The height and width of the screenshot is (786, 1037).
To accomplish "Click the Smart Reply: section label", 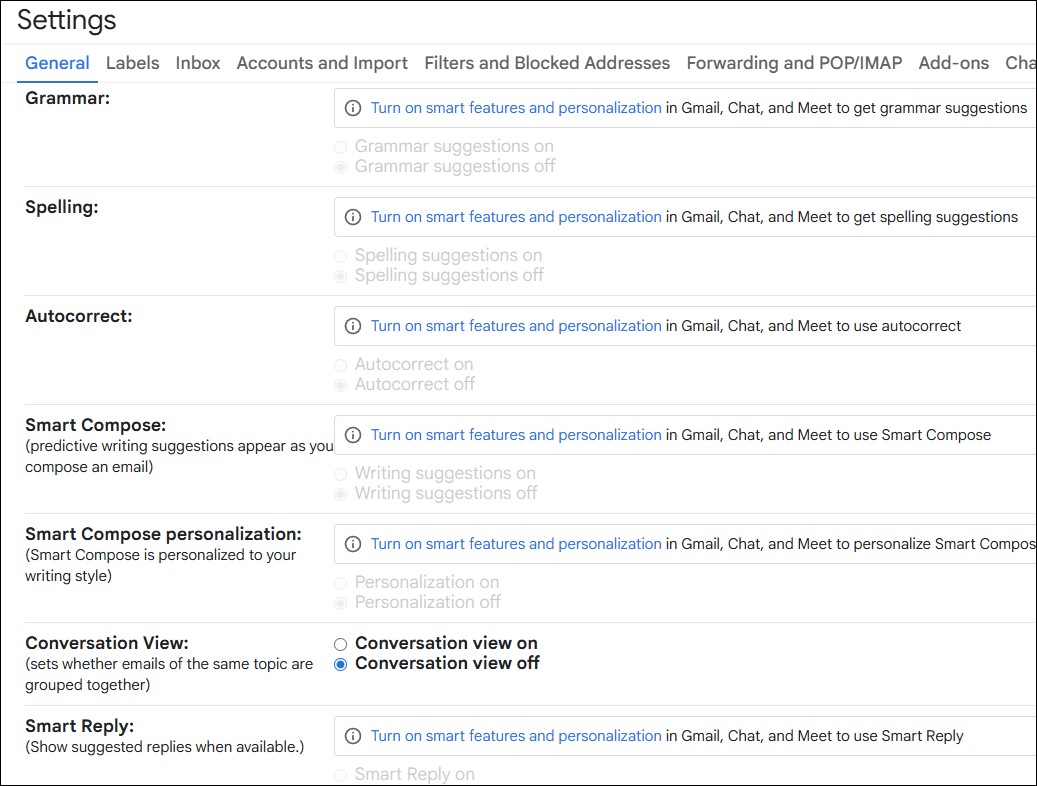I will click(x=79, y=726).
